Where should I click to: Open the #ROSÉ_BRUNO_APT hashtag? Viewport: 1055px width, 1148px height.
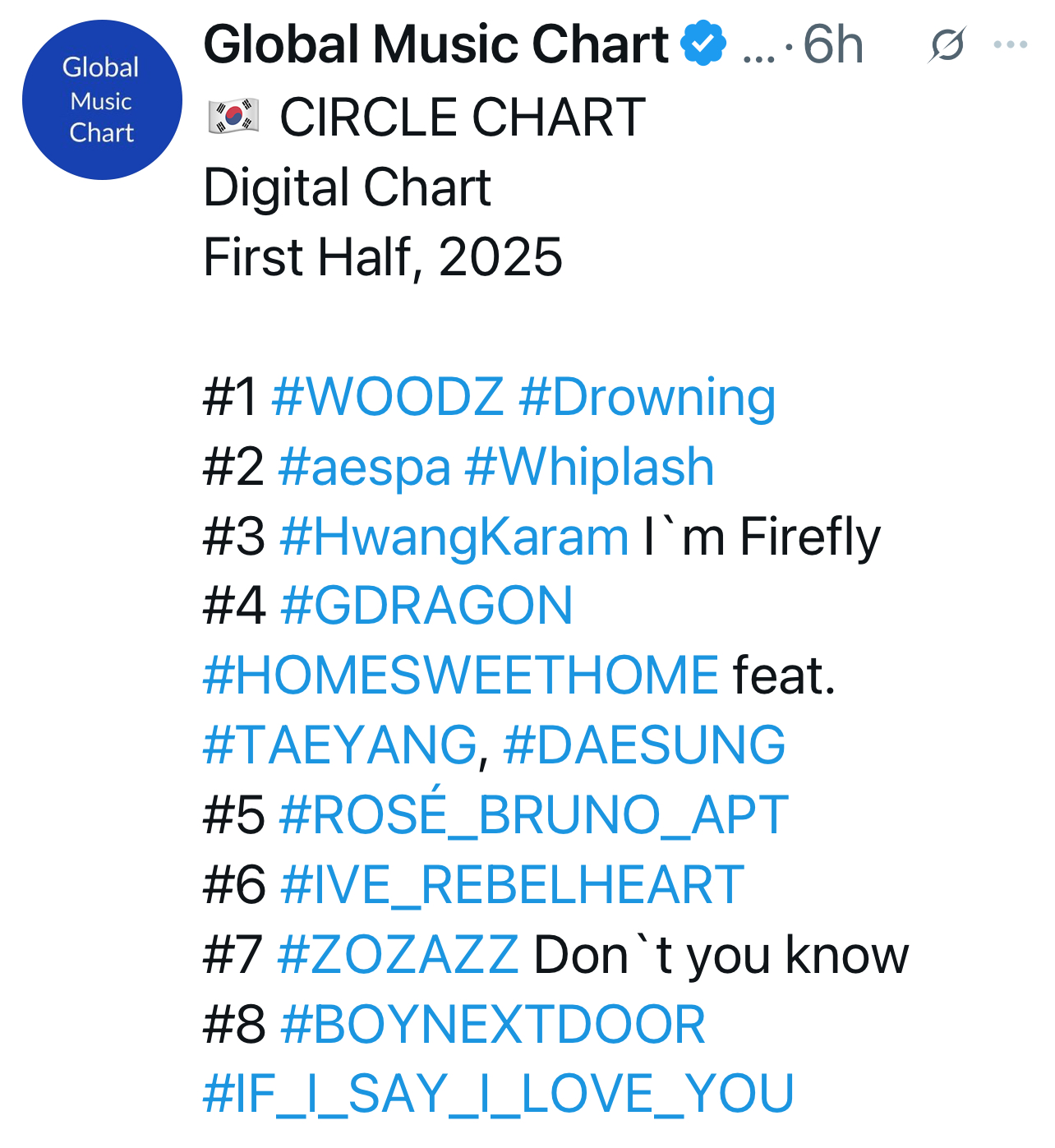point(534,814)
